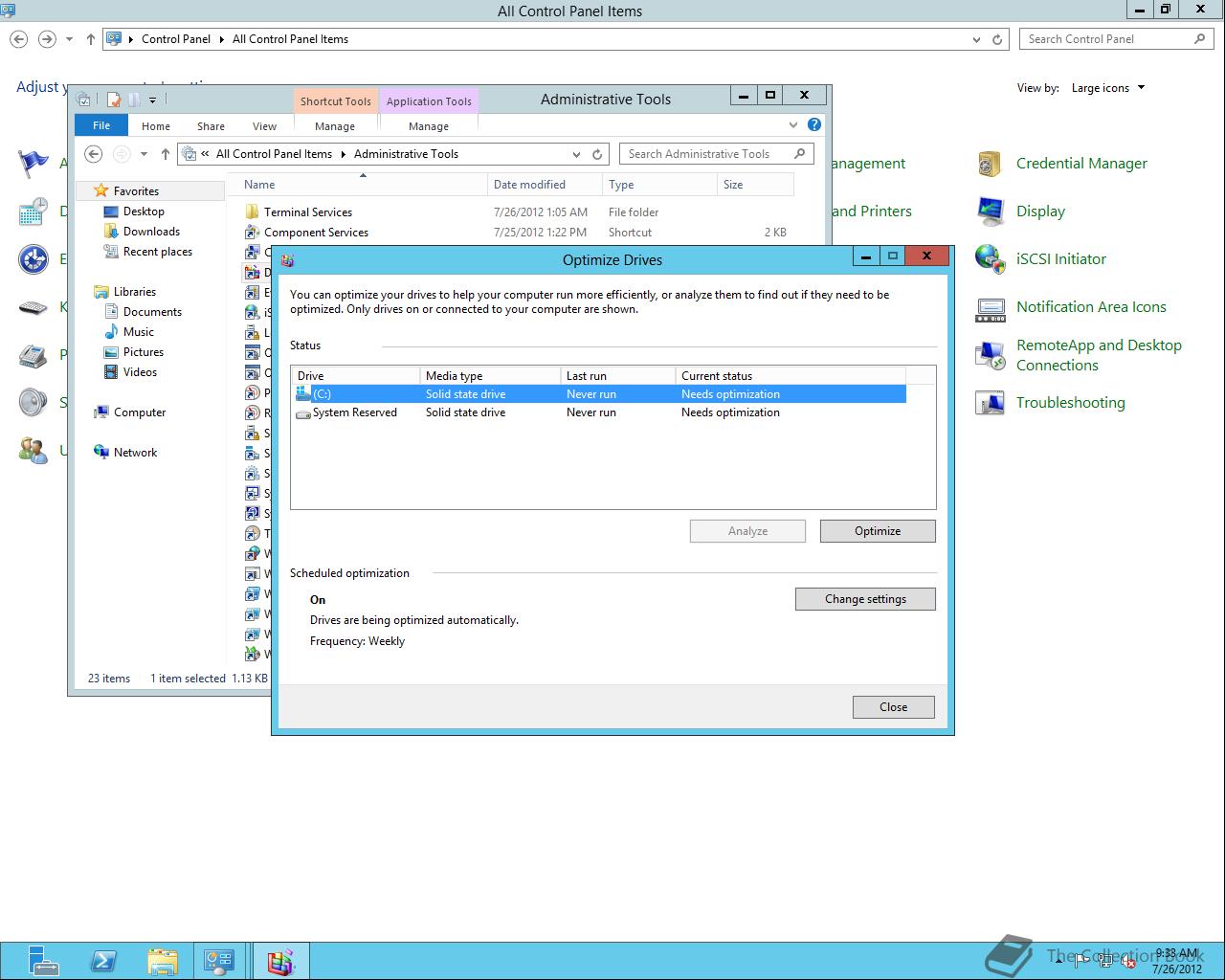
Task: Click in the Search Control Panel field
Action: tap(1116, 39)
